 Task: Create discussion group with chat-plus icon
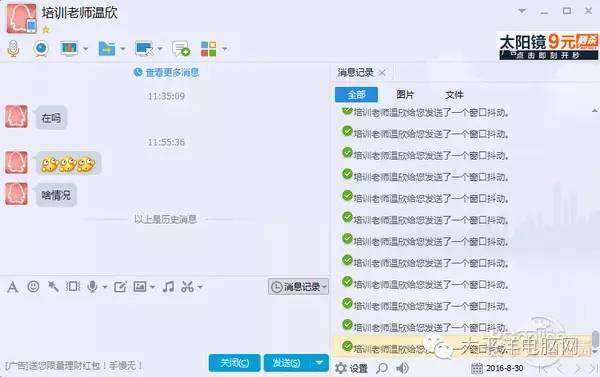coord(181,49)
